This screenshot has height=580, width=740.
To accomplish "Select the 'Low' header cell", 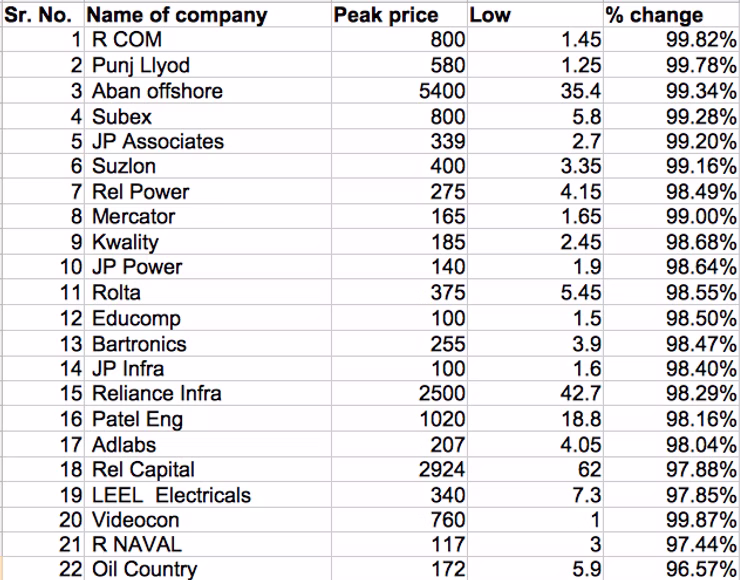I will 535,15.
